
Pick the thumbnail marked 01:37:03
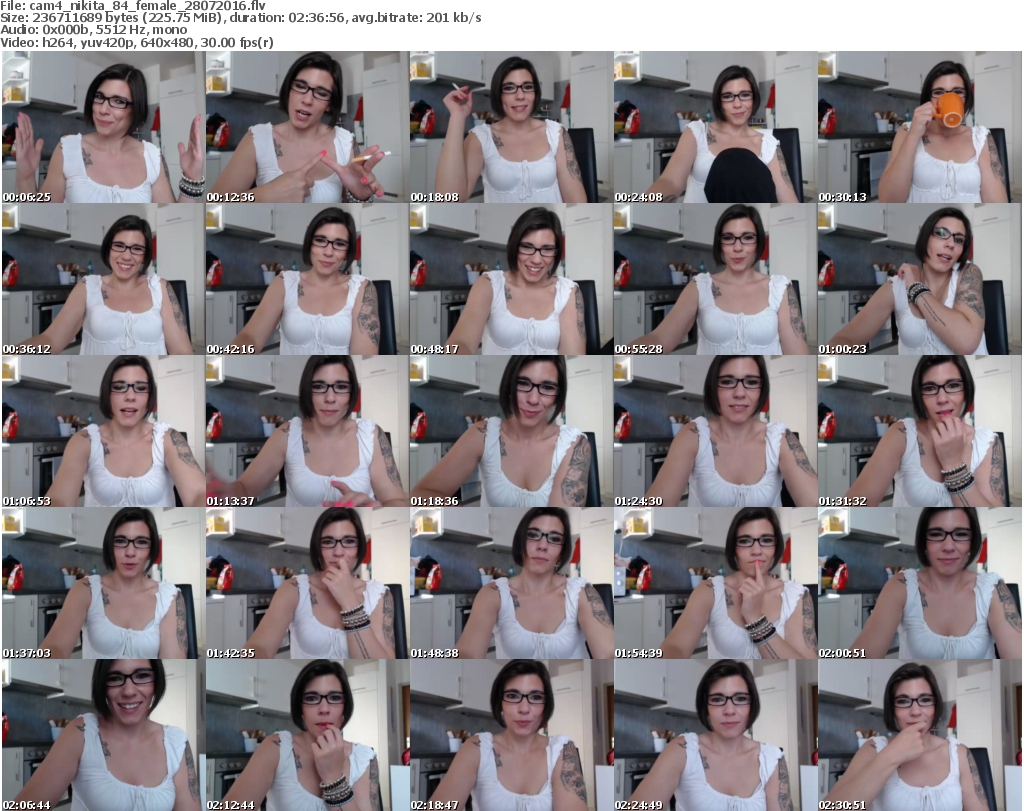[x=103, y=583]
